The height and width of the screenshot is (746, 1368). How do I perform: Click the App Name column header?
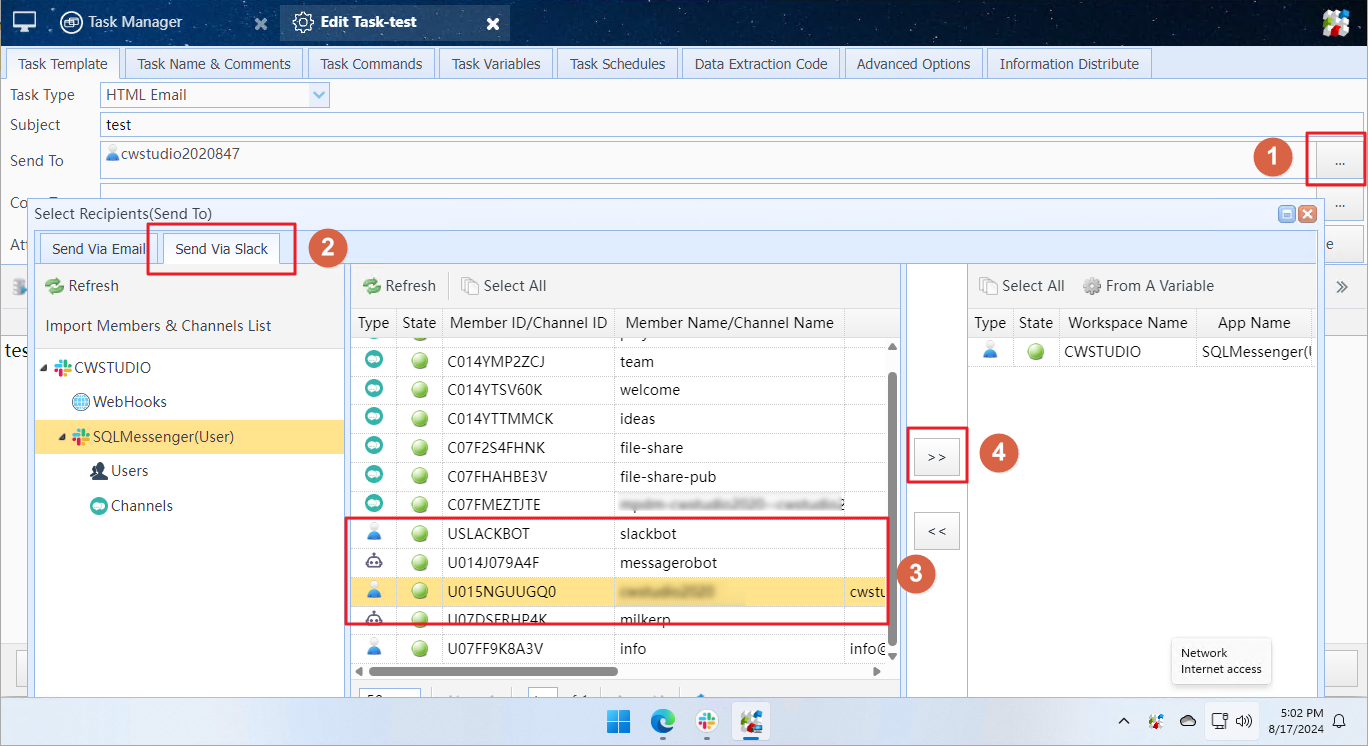click(x=1254, y=323)
